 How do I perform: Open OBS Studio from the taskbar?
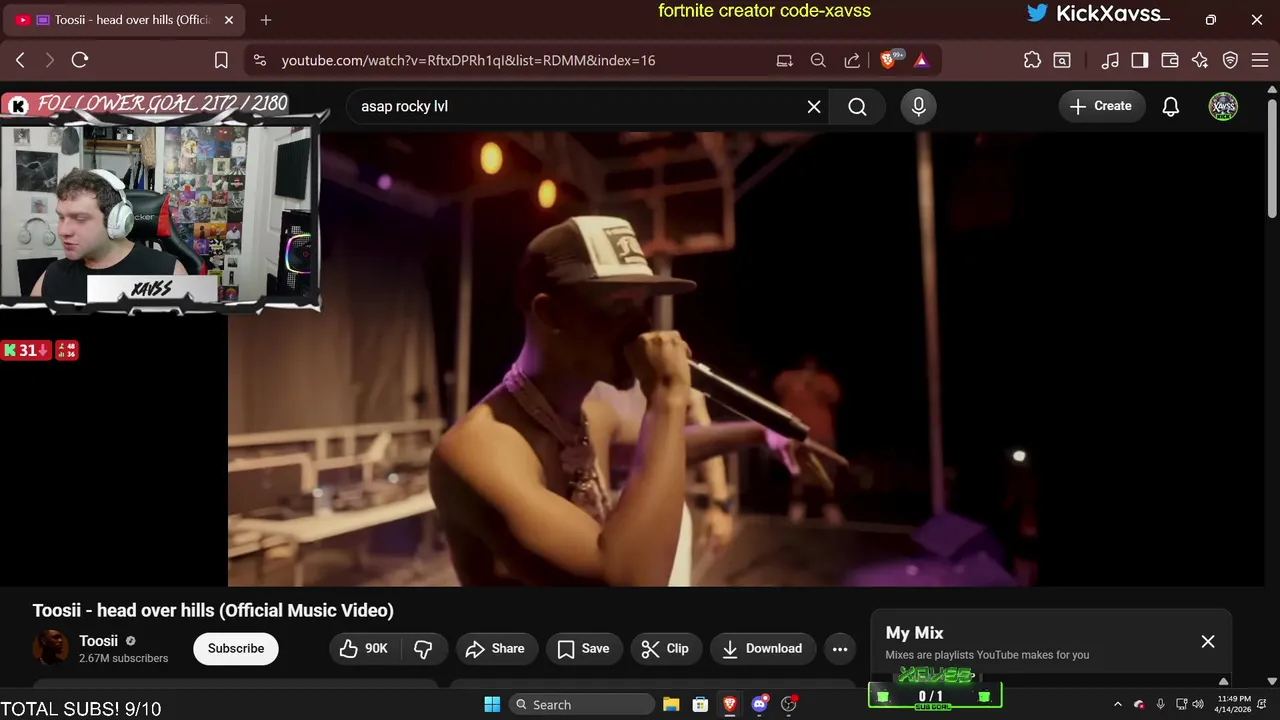pyautogui.click(x=789, y=704)
